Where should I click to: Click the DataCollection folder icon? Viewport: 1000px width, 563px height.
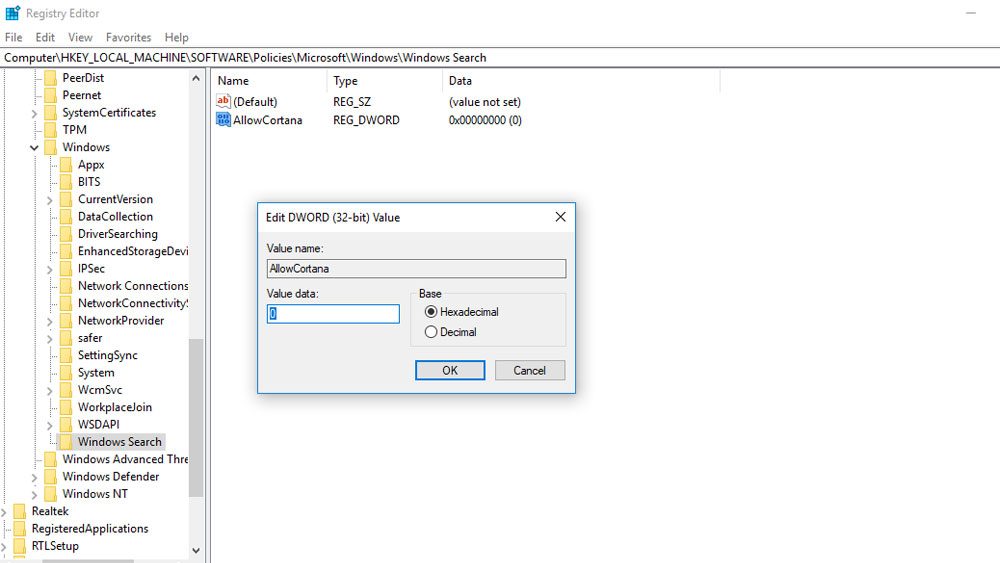coord(66,217)
